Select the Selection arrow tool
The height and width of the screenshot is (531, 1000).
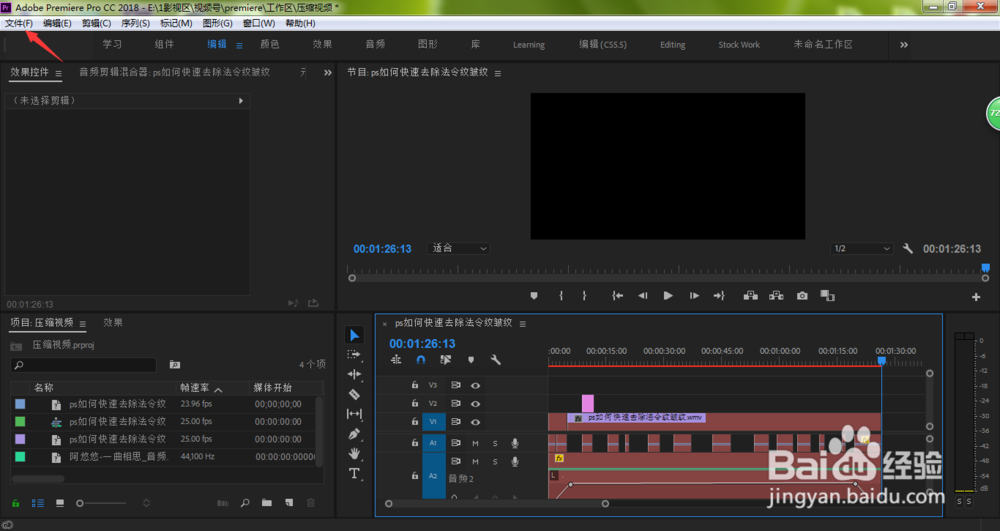(355, 335)
